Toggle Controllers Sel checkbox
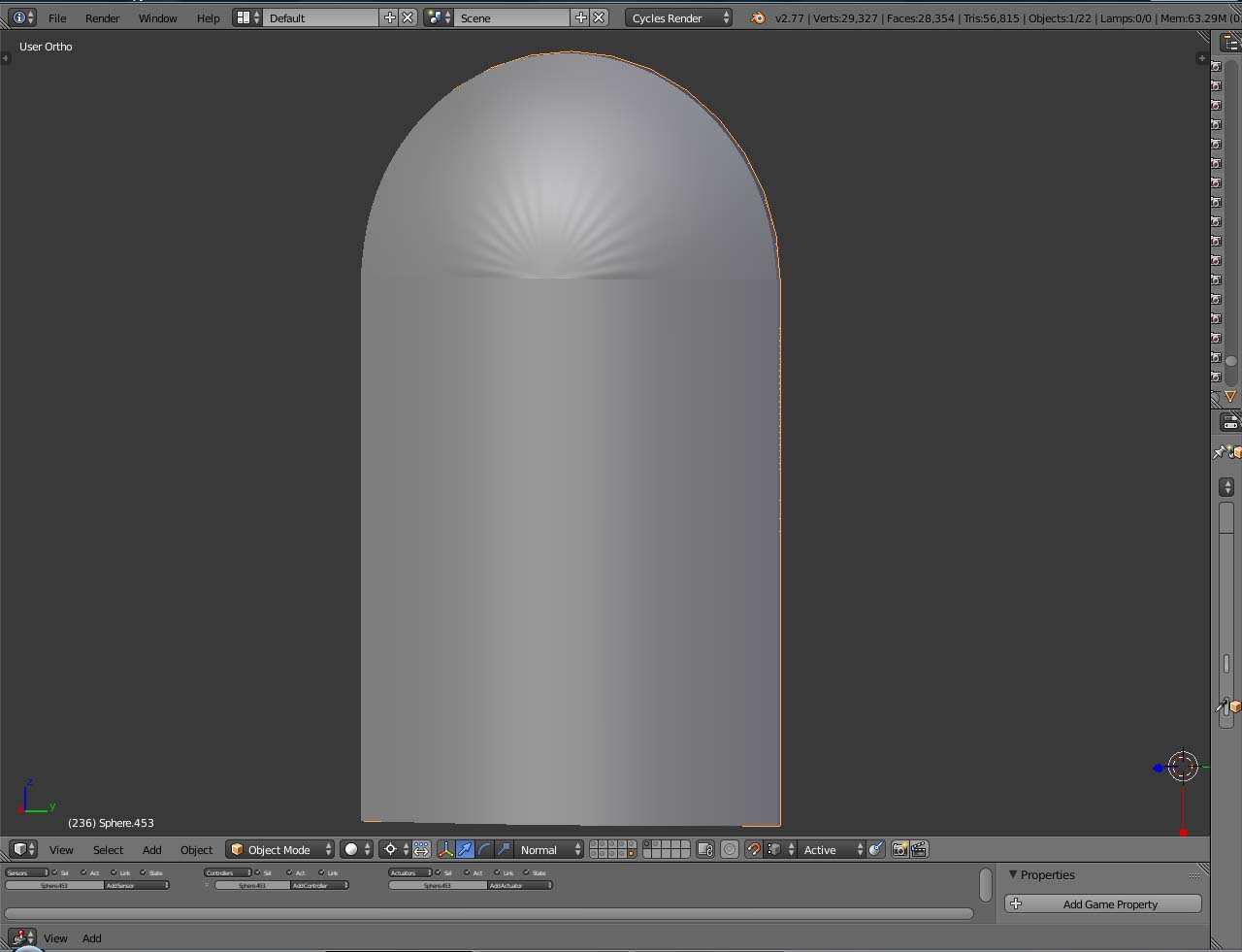Screen dimensions: 1242x952 pyautogui.click(x=258, y=872)
